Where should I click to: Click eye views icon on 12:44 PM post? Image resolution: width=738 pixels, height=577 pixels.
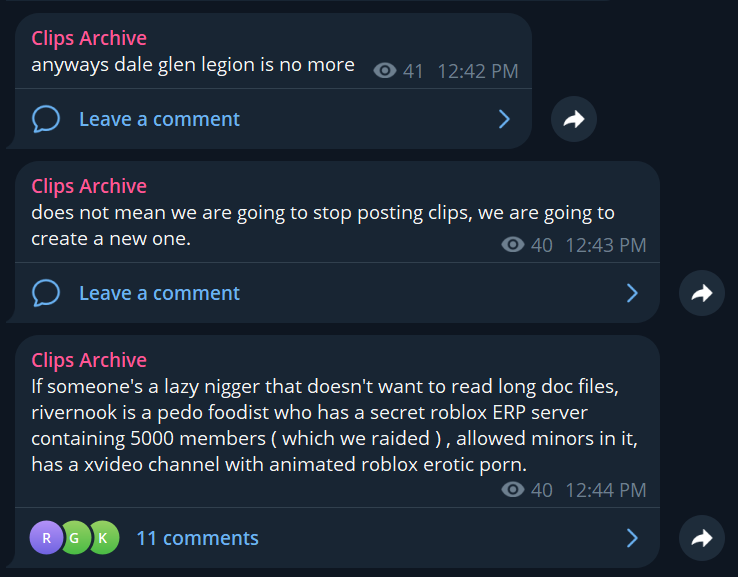tap(513, 489)
